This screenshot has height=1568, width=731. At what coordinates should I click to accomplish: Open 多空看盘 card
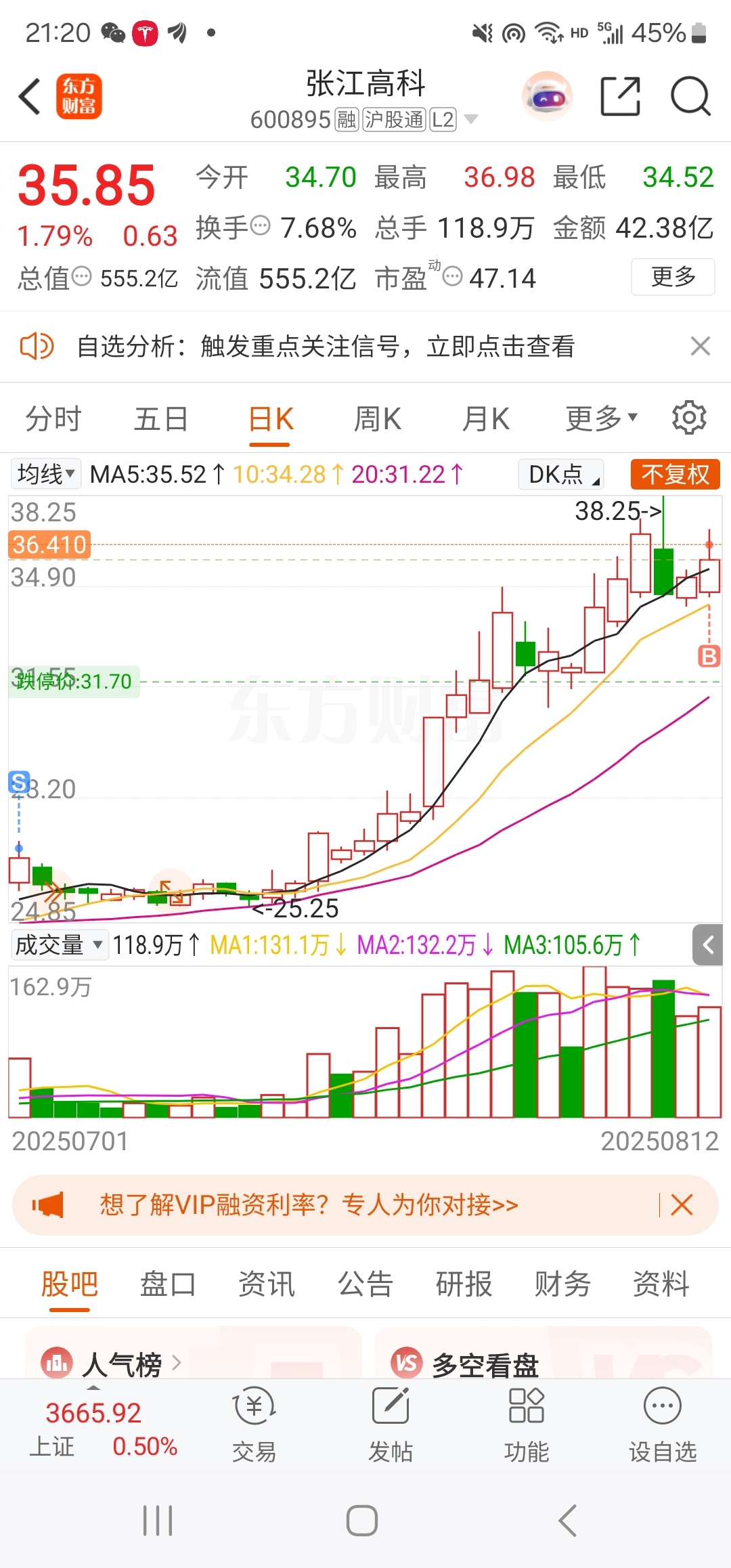(x=543, y=1353)
